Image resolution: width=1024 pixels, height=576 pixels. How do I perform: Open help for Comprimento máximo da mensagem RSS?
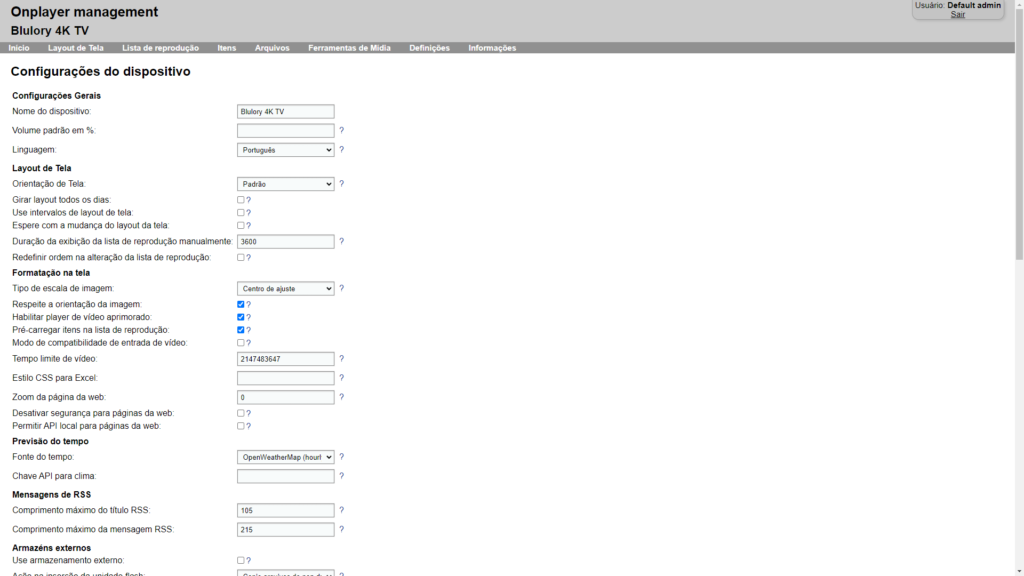342,529
